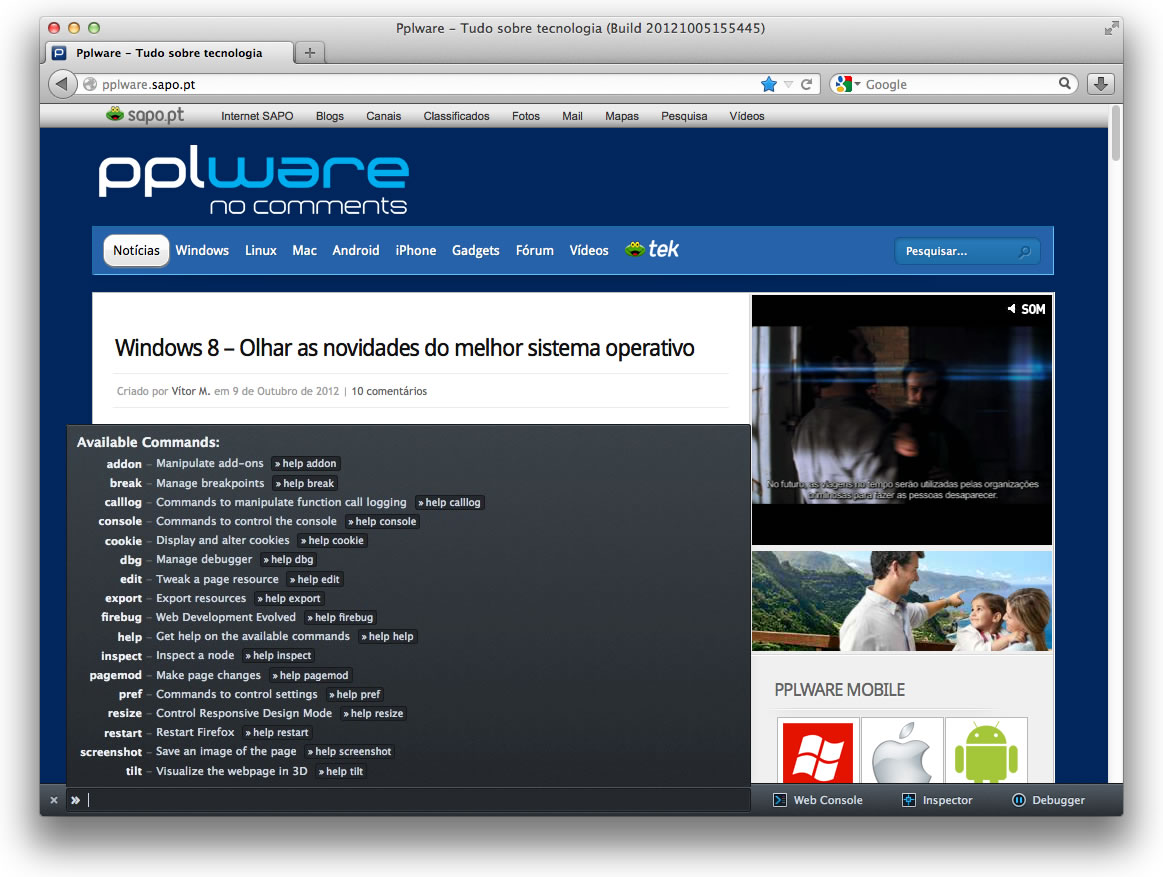Screen dimensions: 1163x877
Task: Select the Notícias navigation tab
Action: coord(136,251)
